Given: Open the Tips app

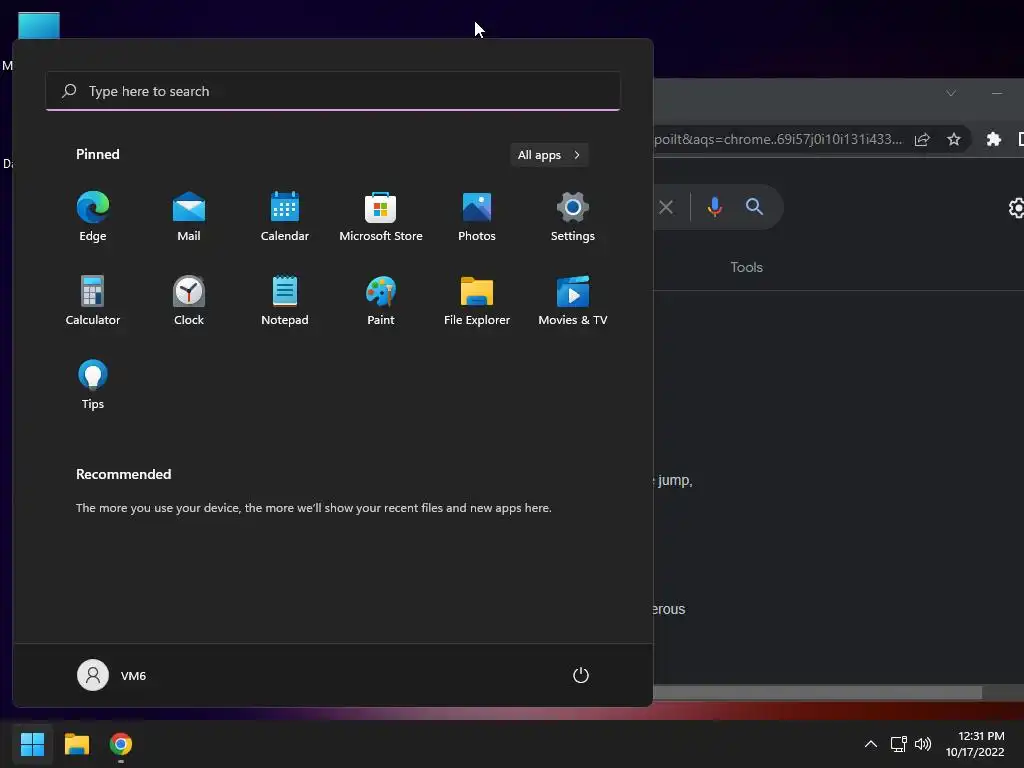Looking at the screenshot, I should point(93,385).
